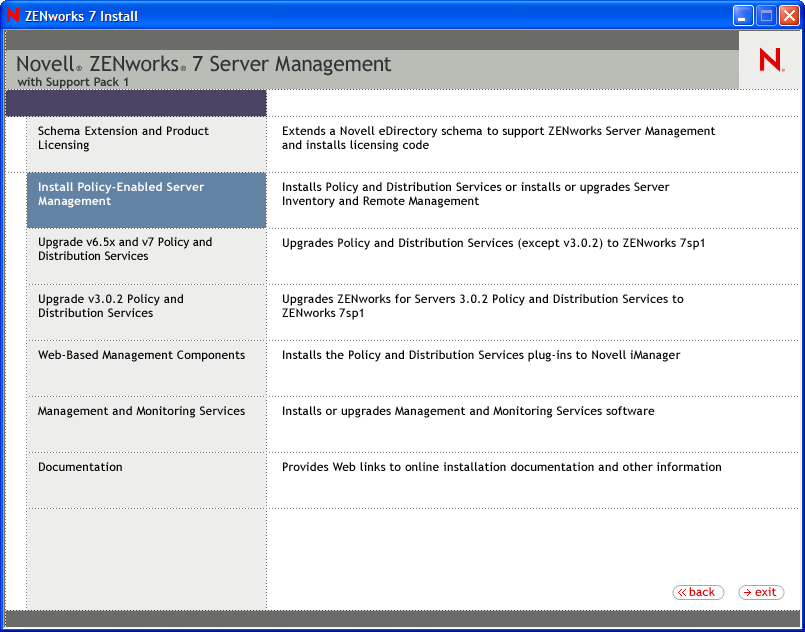Image resolution: width=805 pixels, height=632 pixels.
Task: Click the eDirectory schema extension description text
Action: pyautogui.click(x=500, y=139)
